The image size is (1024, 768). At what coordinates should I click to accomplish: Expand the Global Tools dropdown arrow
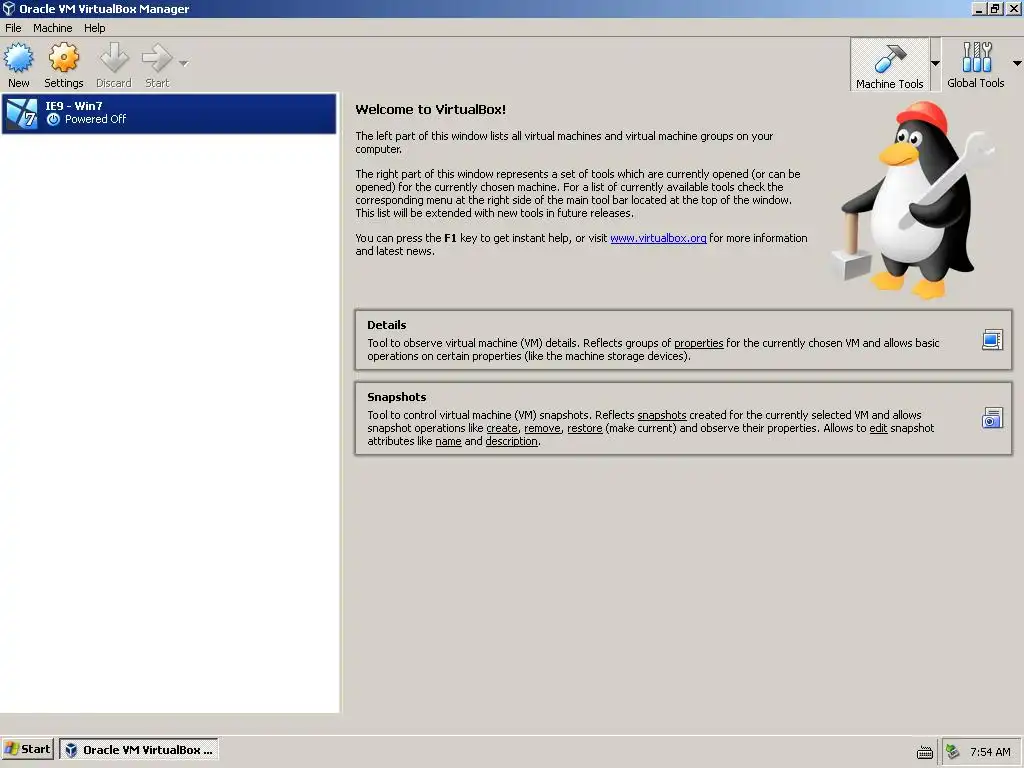(x=1017, y=63)
